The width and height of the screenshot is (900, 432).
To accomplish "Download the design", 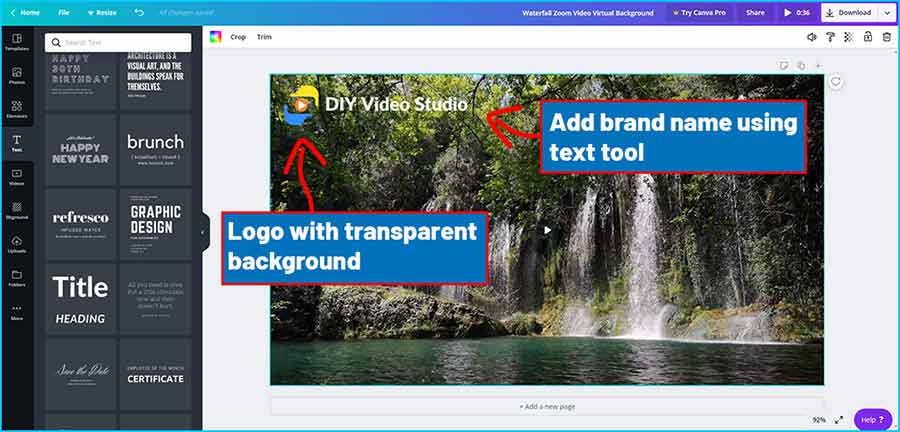I will click(849, 13).
